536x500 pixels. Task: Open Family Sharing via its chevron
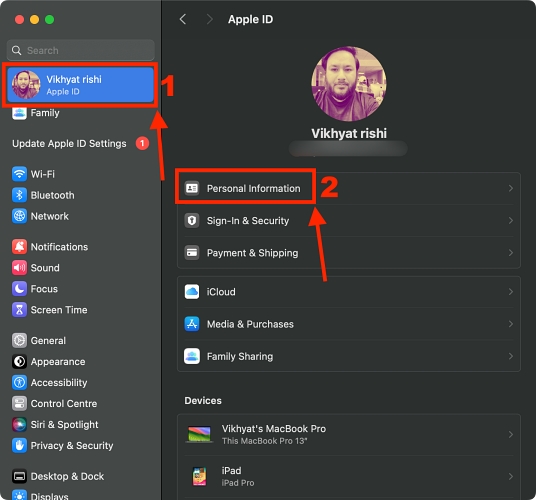point(511,356)
